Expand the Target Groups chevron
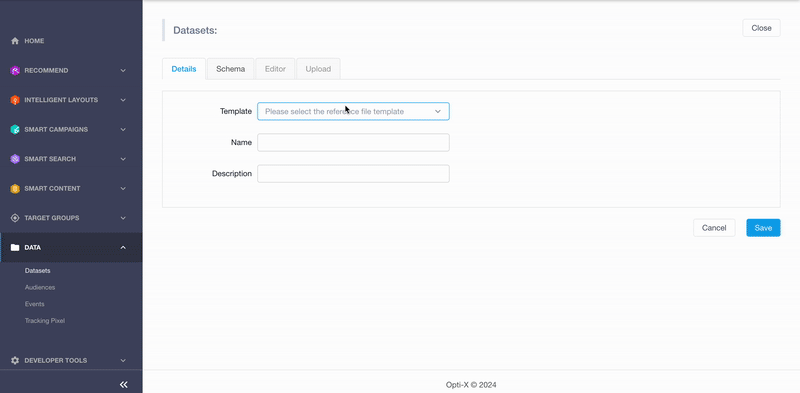This screenshot has width=800, height=393. pos(123,218)
